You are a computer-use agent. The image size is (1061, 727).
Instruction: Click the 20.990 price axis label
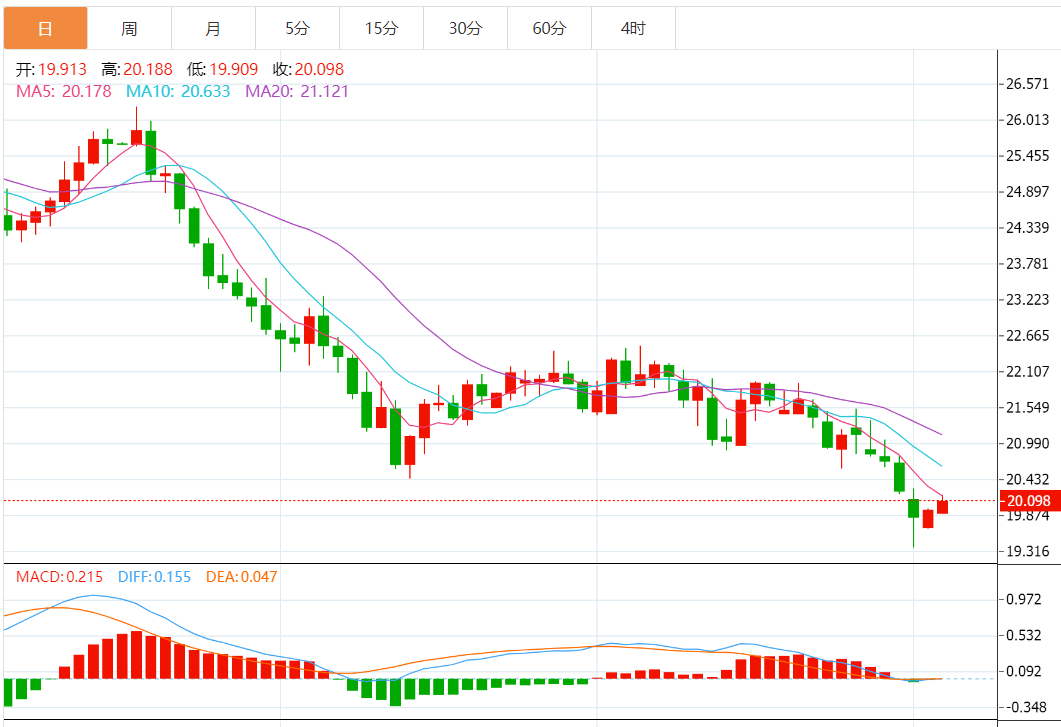coord(1027,443)
